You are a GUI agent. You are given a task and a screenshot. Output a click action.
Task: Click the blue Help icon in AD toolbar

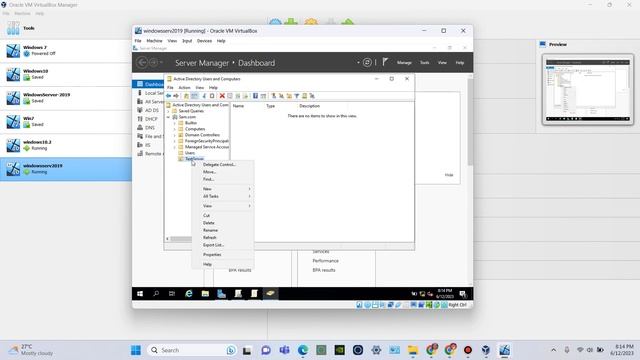click(255, 96)
